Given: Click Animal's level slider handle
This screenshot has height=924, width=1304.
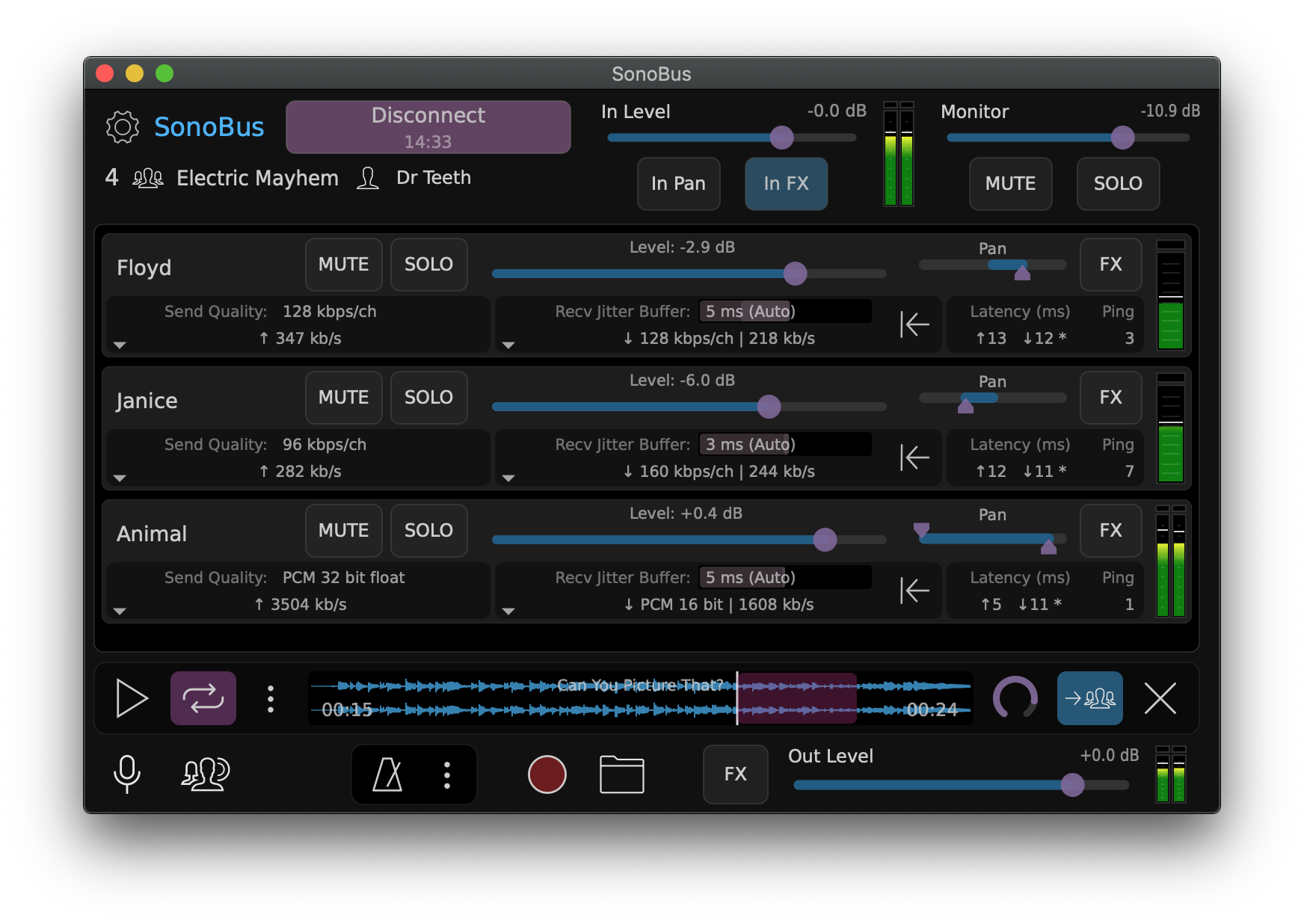Looking at the screenshot, I should coord(825,540).
